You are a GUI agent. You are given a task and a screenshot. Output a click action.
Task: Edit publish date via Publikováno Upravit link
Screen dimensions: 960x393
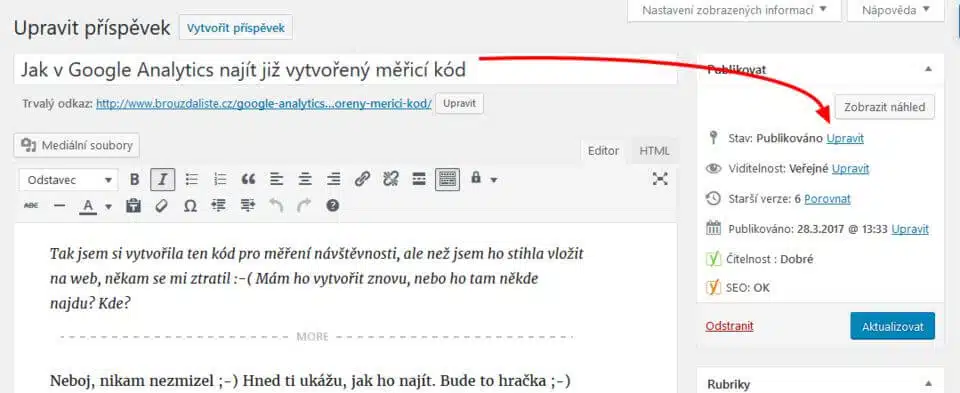[x=910, y=229]
